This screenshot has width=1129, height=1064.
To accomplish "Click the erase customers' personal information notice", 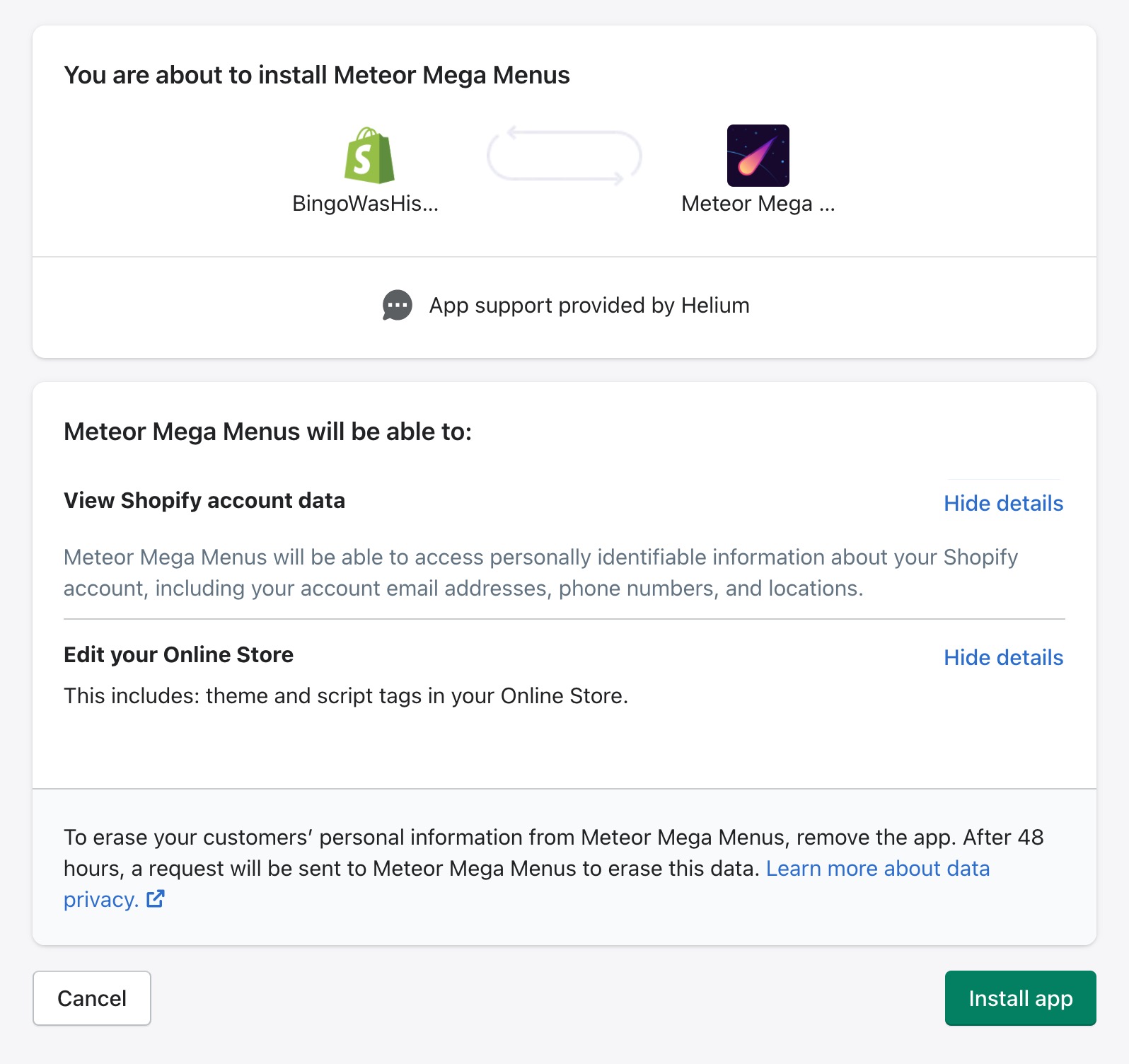I will [x=554, y=868].
